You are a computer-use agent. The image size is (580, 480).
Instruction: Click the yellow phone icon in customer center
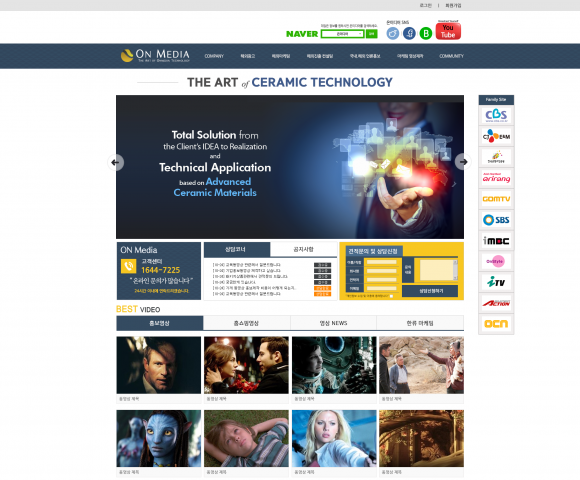coord(128,266)
